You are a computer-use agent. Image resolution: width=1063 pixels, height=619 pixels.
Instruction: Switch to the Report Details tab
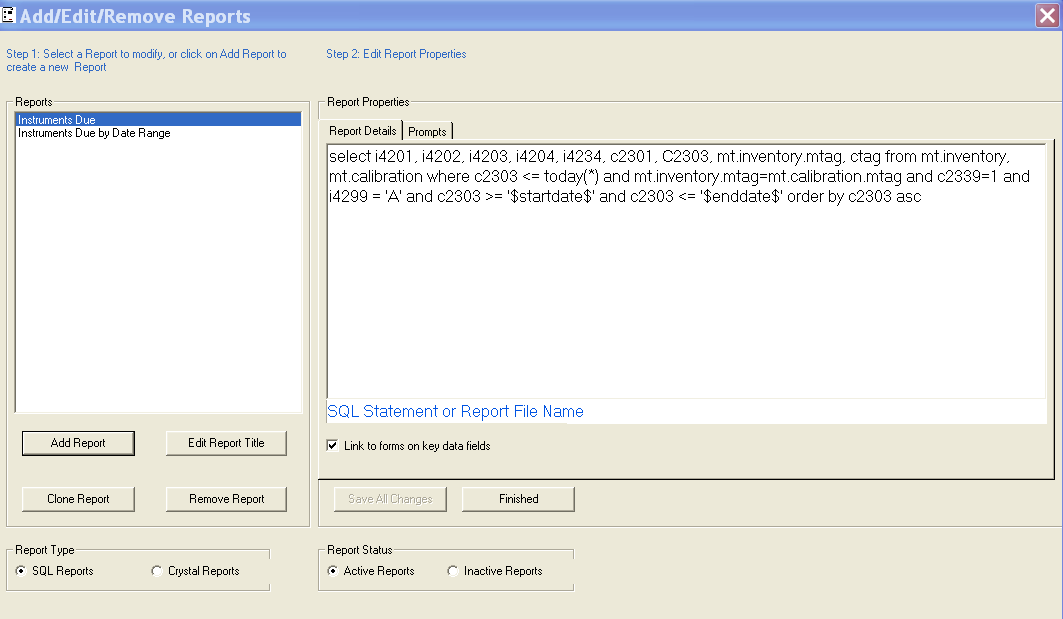(x=362, y=130)
